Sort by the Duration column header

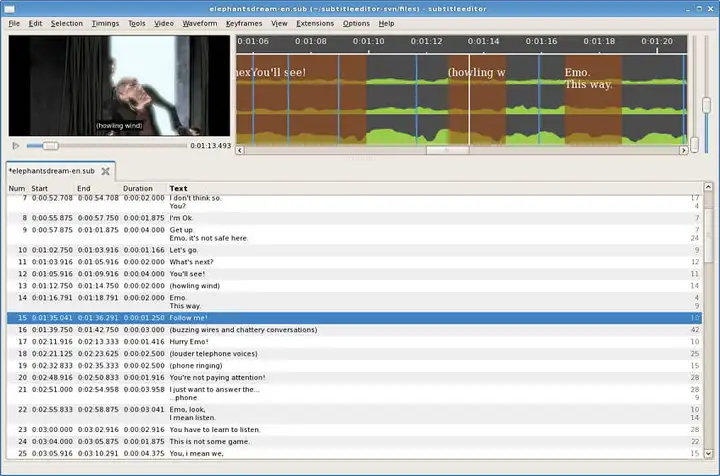(138, 188)
